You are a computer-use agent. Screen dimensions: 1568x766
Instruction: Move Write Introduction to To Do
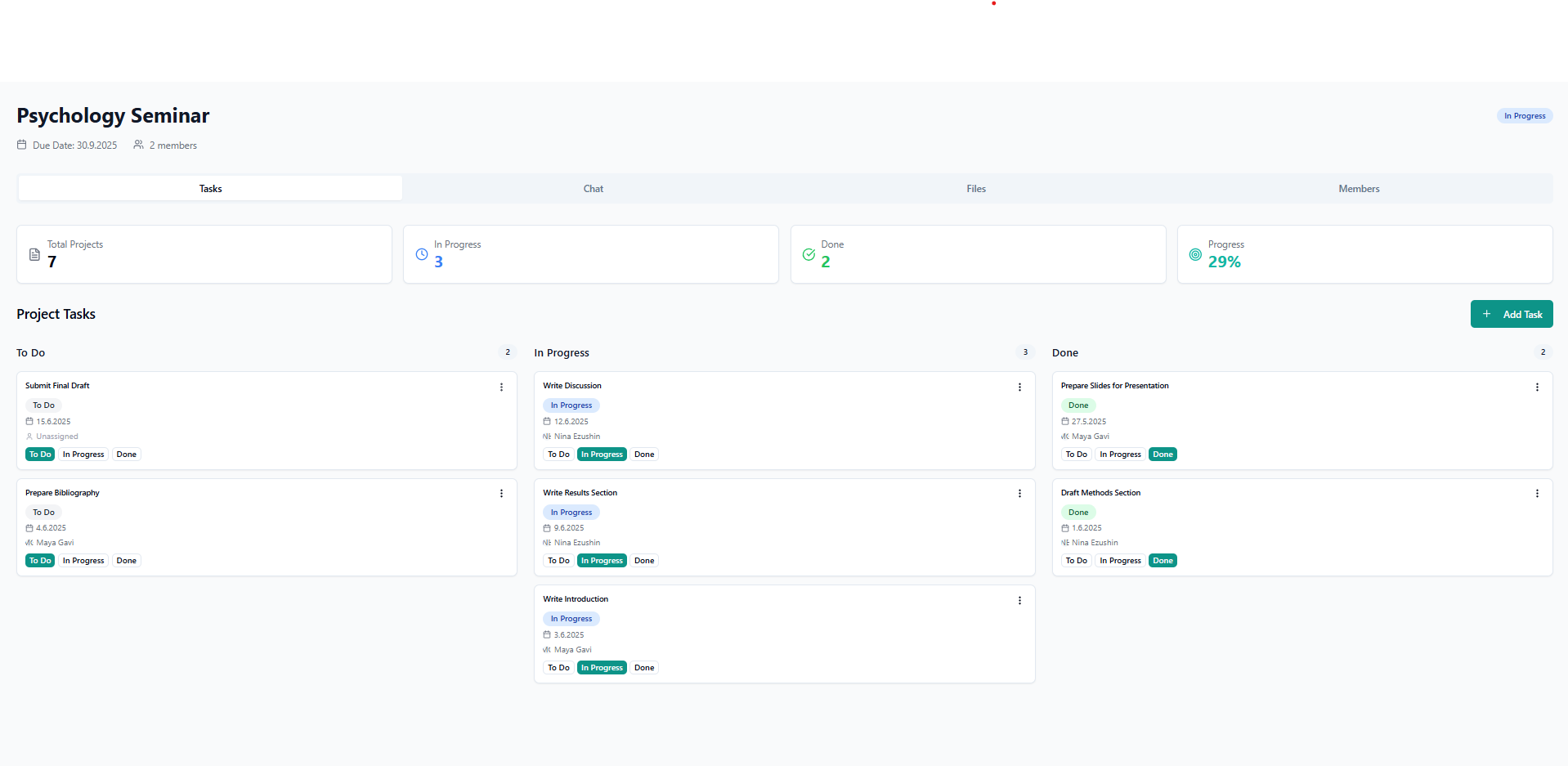click(558, 668)
